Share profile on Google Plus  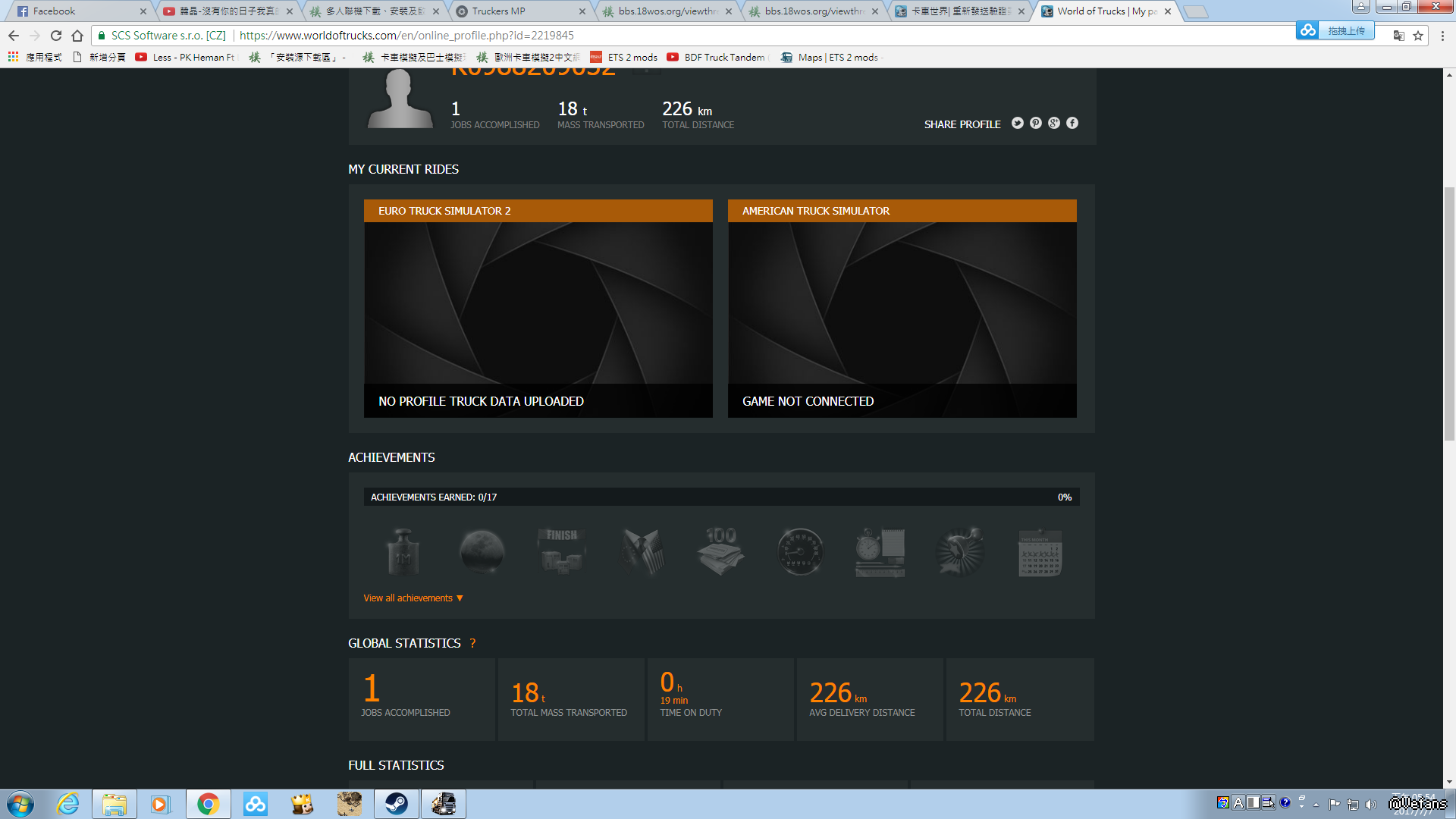click(1054, 124)
